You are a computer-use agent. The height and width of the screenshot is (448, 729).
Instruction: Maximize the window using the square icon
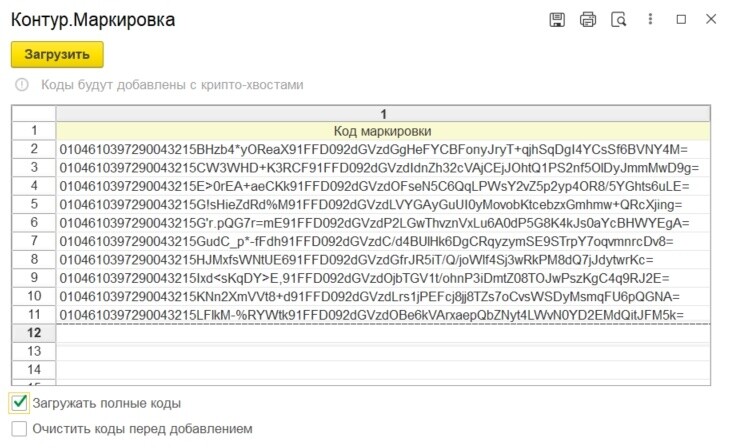point(681,19)
